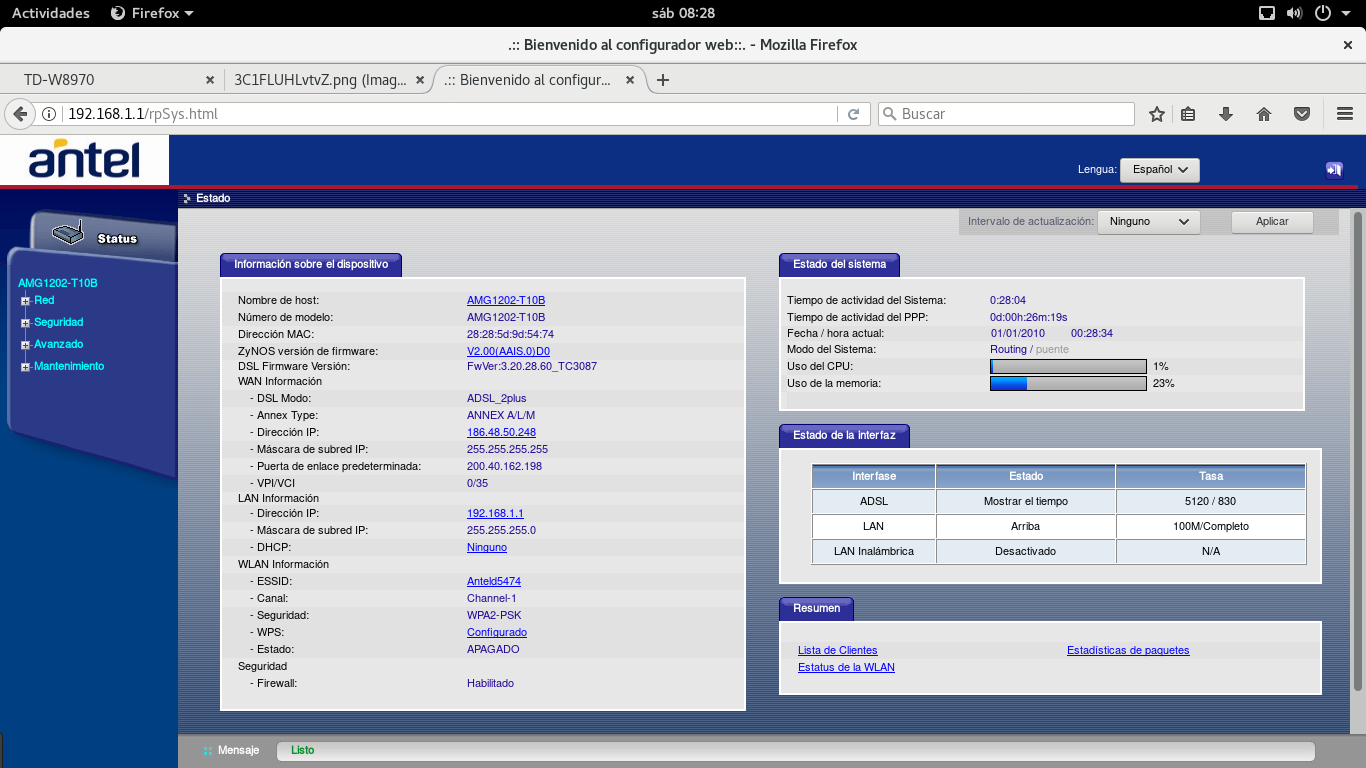Open the WPS Configurado link

[x=497, y=632]
